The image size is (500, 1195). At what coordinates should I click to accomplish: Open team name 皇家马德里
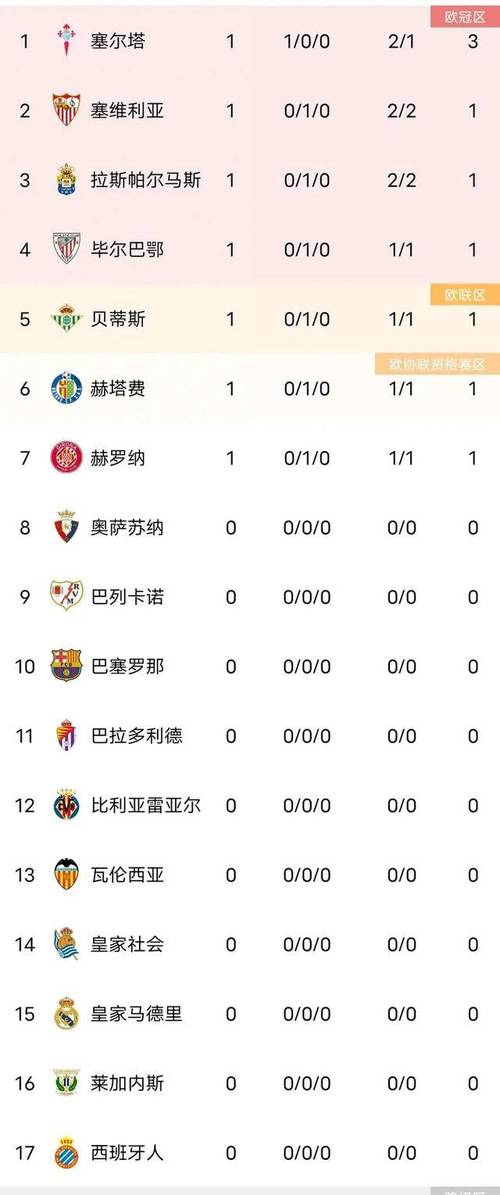coord(136,1014)
